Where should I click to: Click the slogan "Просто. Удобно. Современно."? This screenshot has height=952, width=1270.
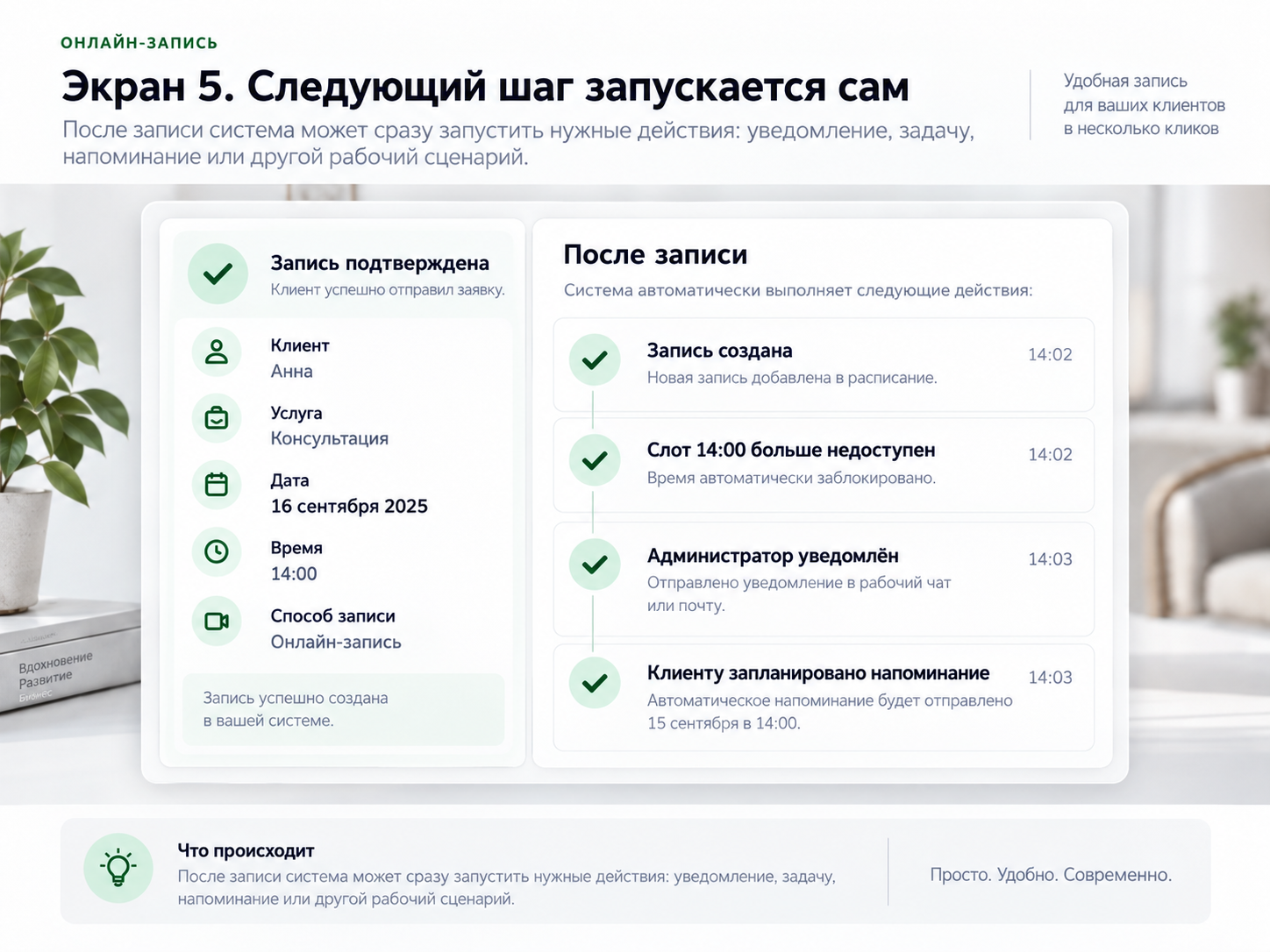1051,875
